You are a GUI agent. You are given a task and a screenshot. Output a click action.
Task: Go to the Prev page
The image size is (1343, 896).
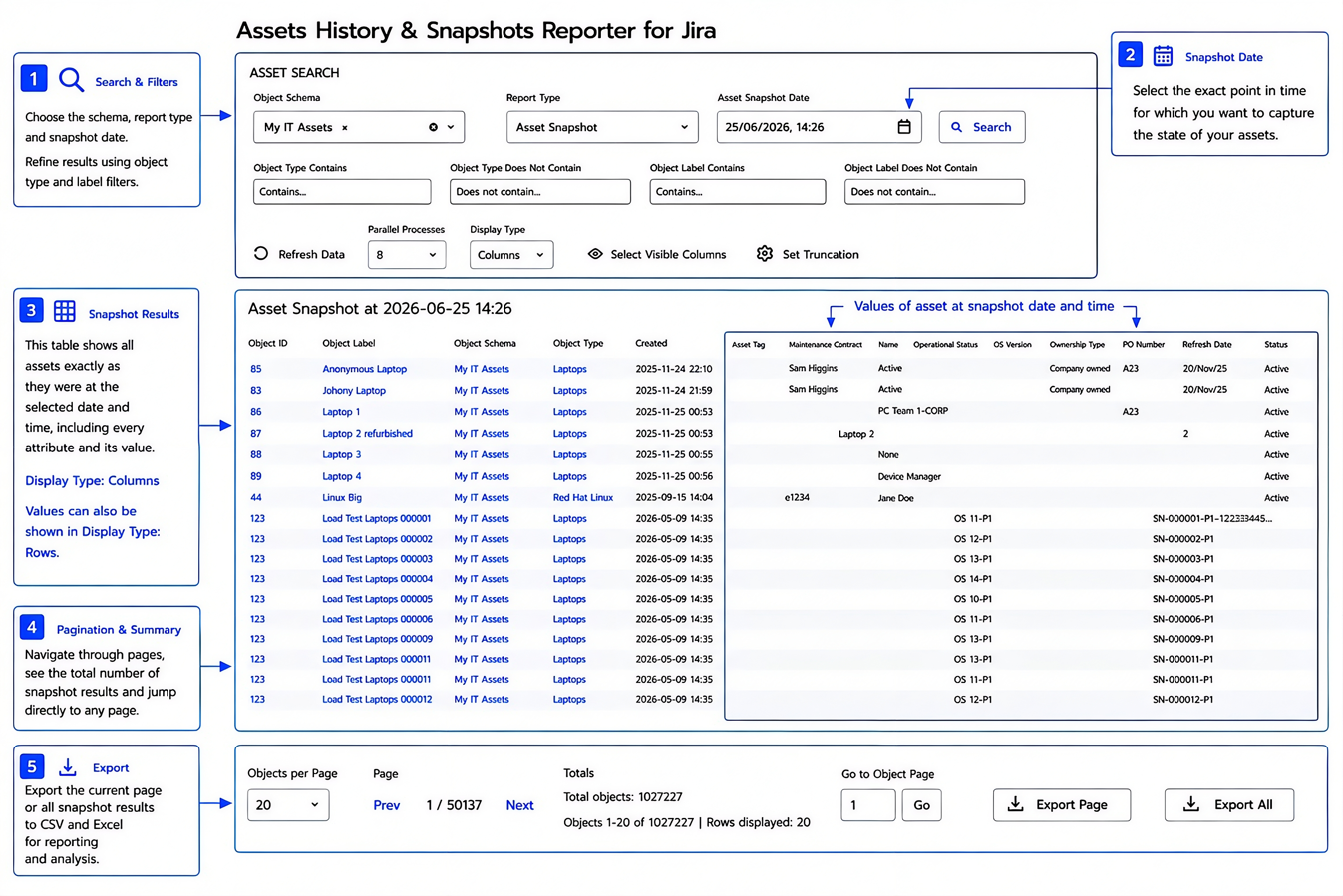[x=387, y=805]
